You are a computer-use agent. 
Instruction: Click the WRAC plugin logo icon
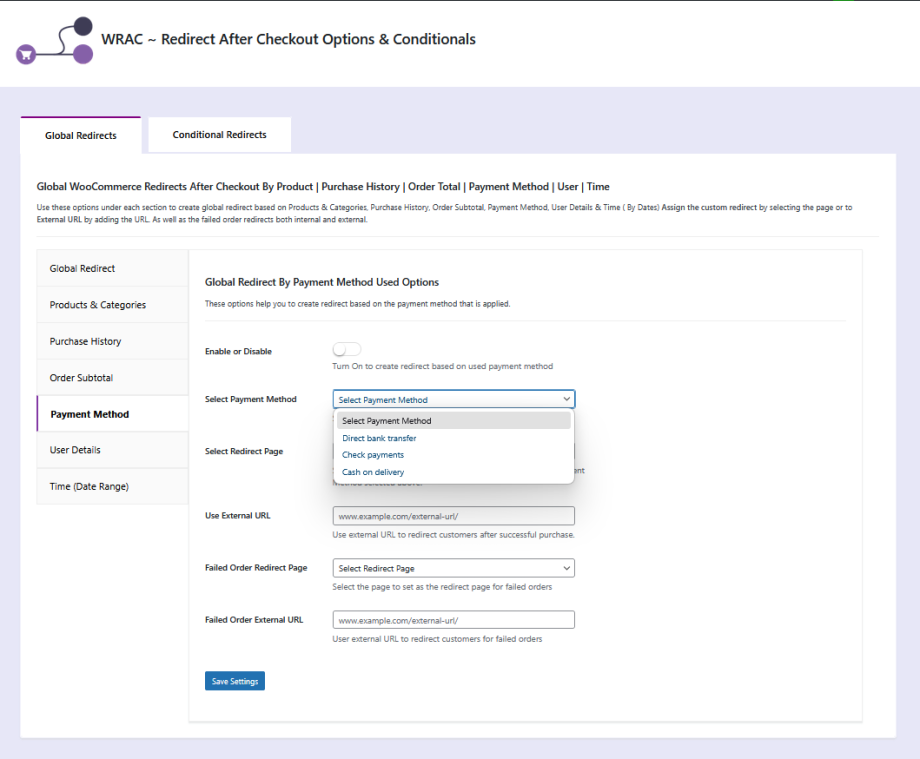[55, 40]
